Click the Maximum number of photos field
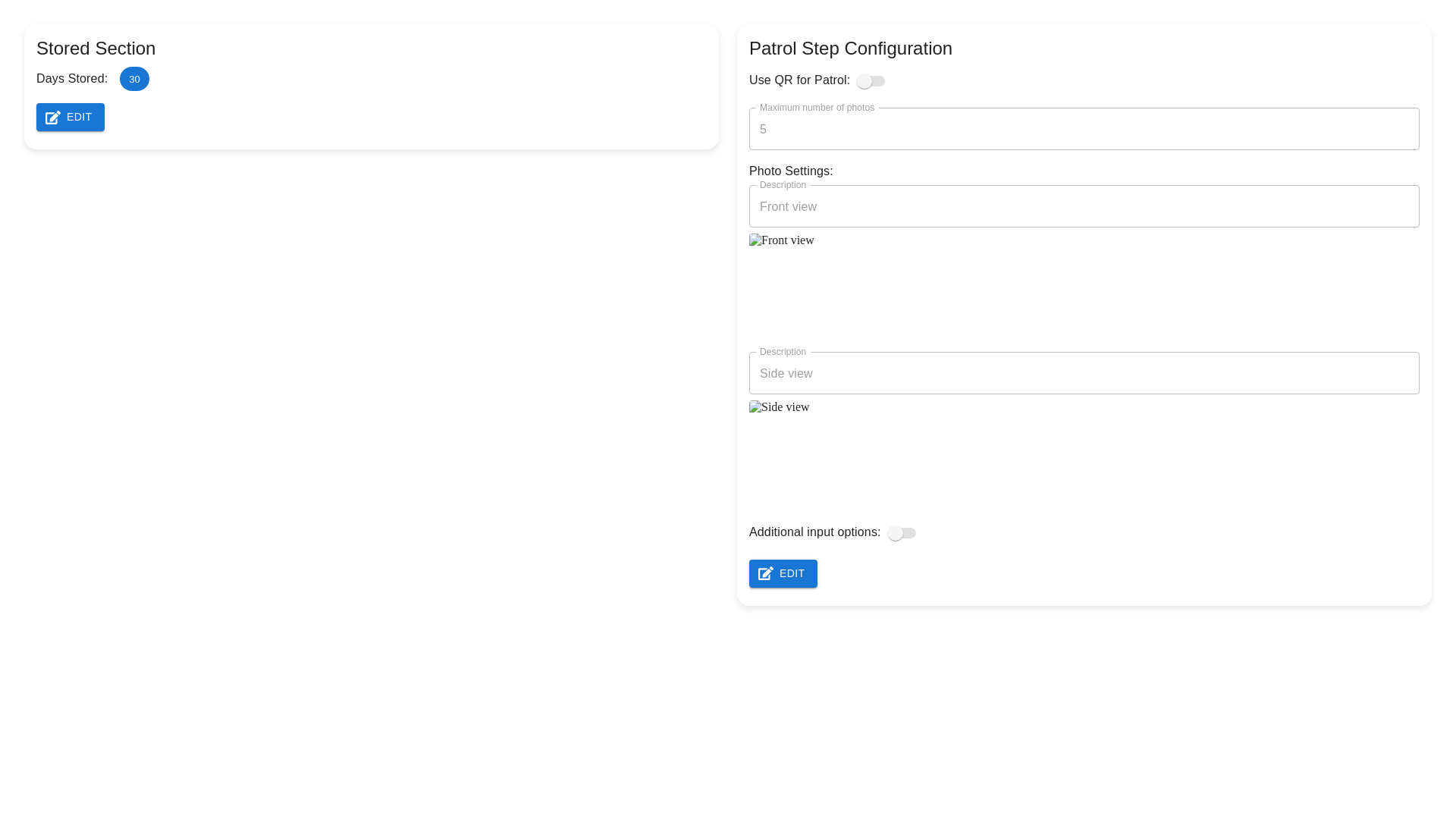1456x819 pixels. pyautogui.click(x=1084, y=129)
